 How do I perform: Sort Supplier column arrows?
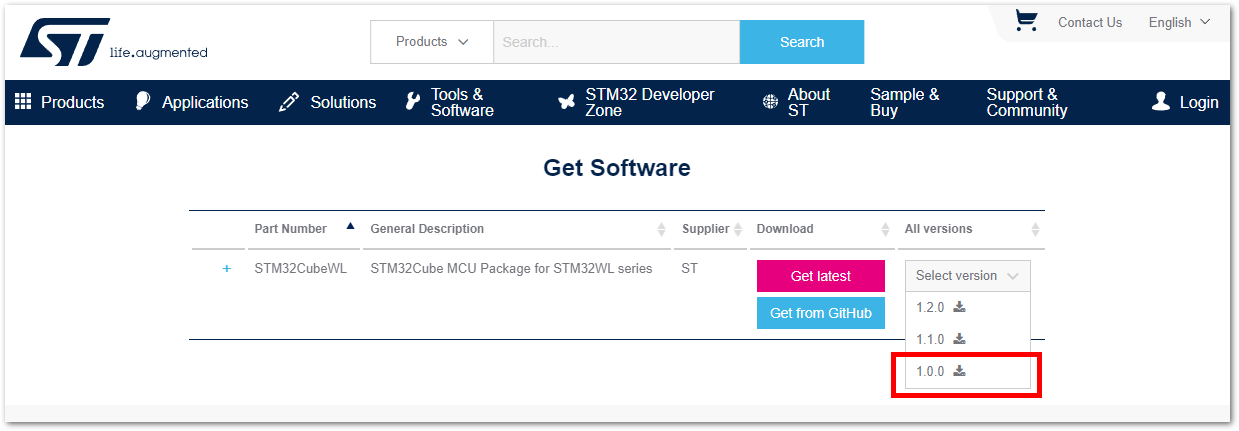(738, 229)
